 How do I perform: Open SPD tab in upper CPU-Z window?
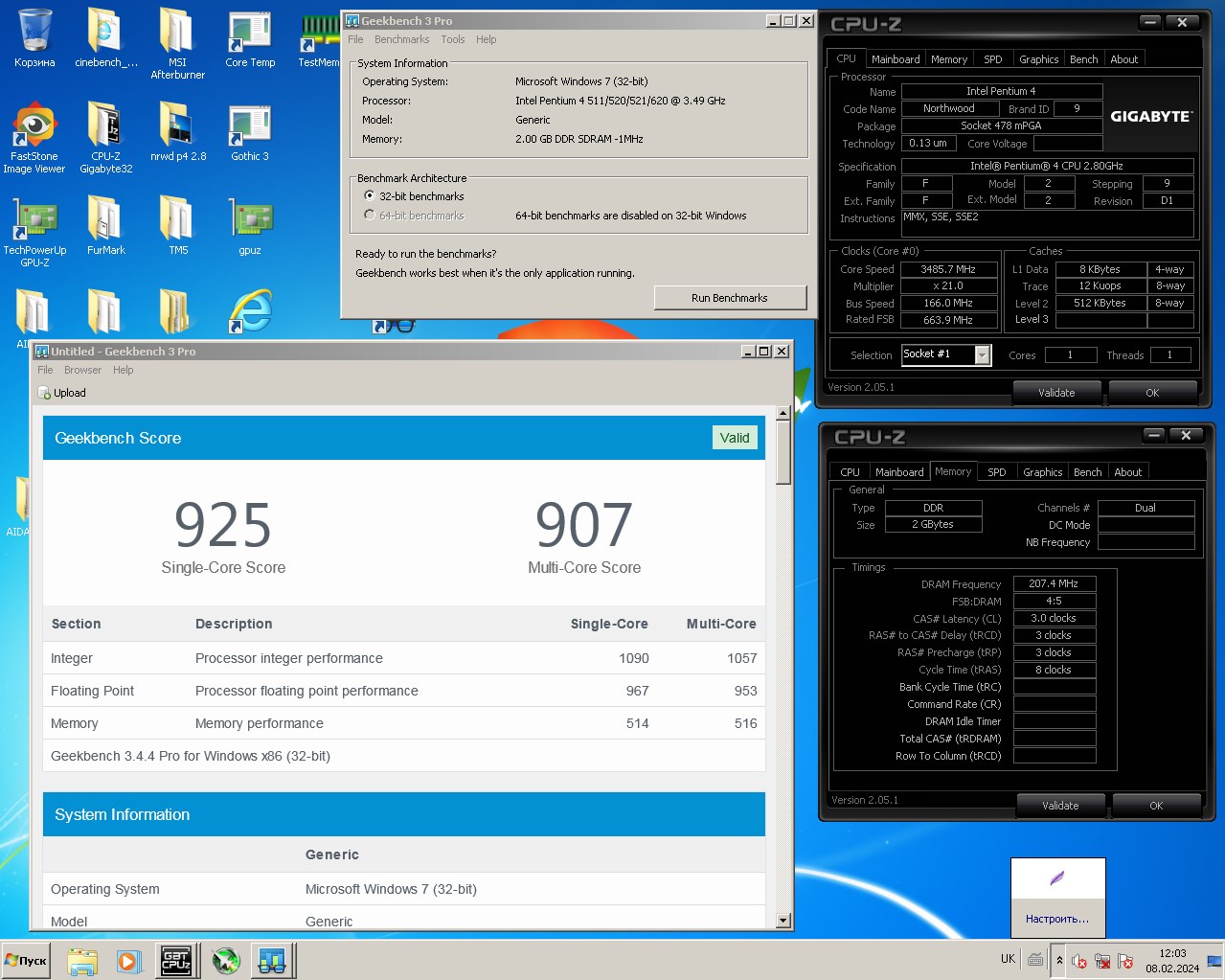click(x=993, y=59)
